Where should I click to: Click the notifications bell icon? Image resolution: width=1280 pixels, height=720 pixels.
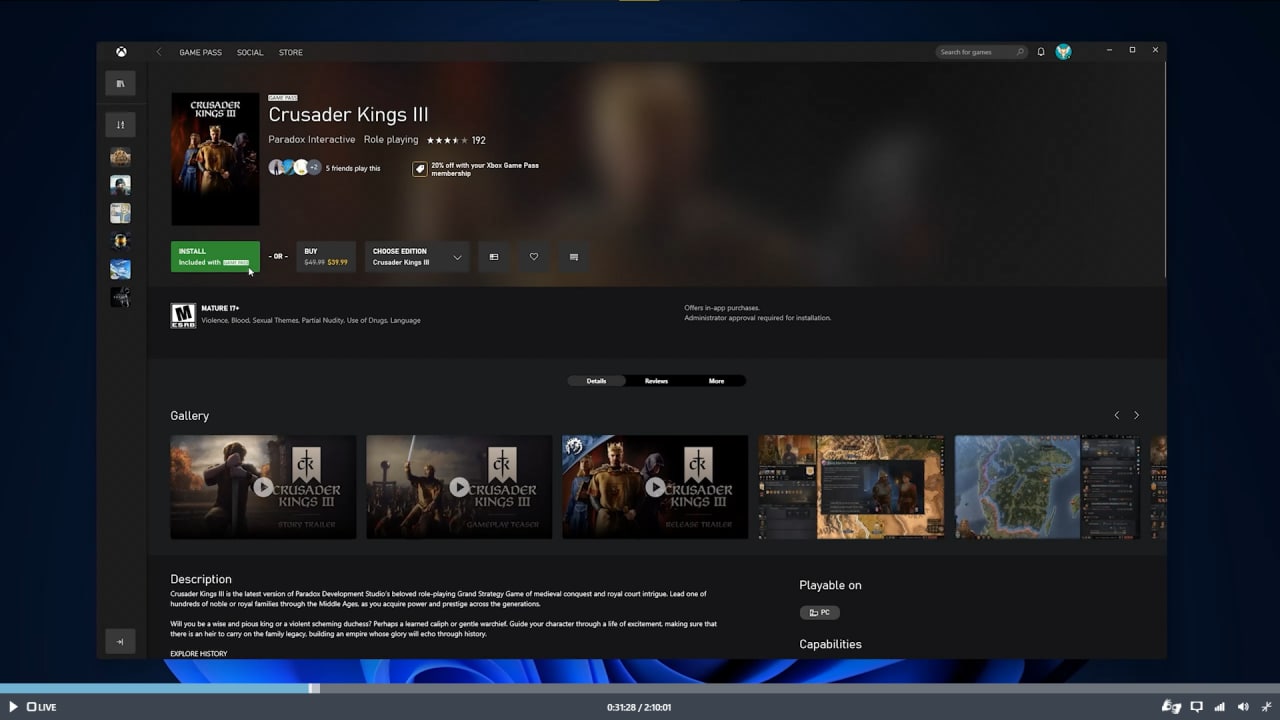(1041, 52)
